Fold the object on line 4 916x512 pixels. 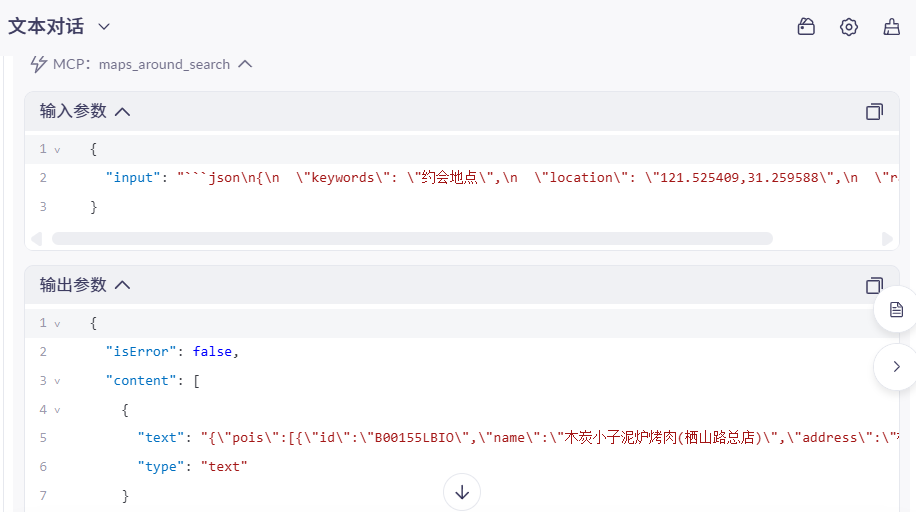(x=57, y=411)
